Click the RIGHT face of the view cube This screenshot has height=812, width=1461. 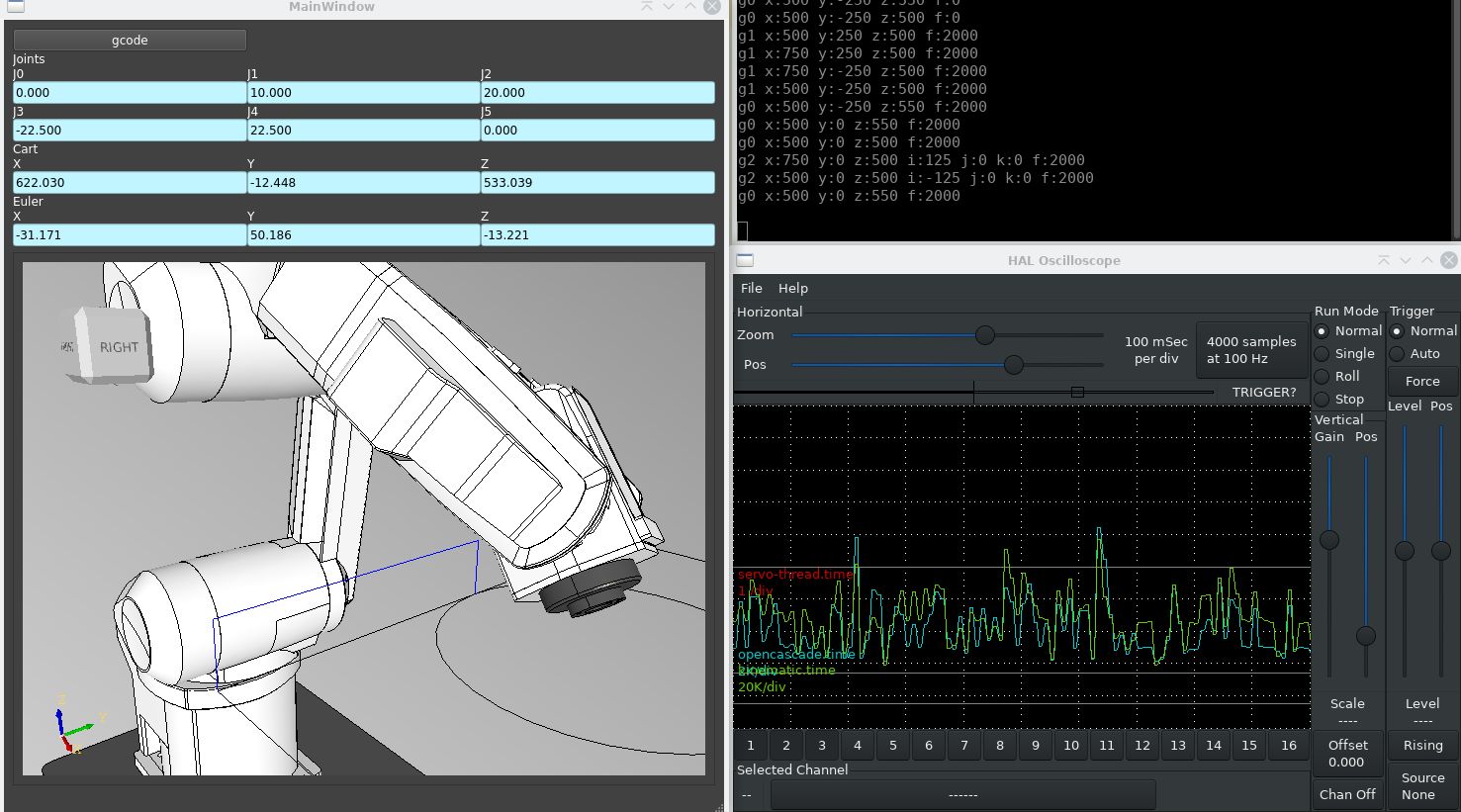(119, 347)
